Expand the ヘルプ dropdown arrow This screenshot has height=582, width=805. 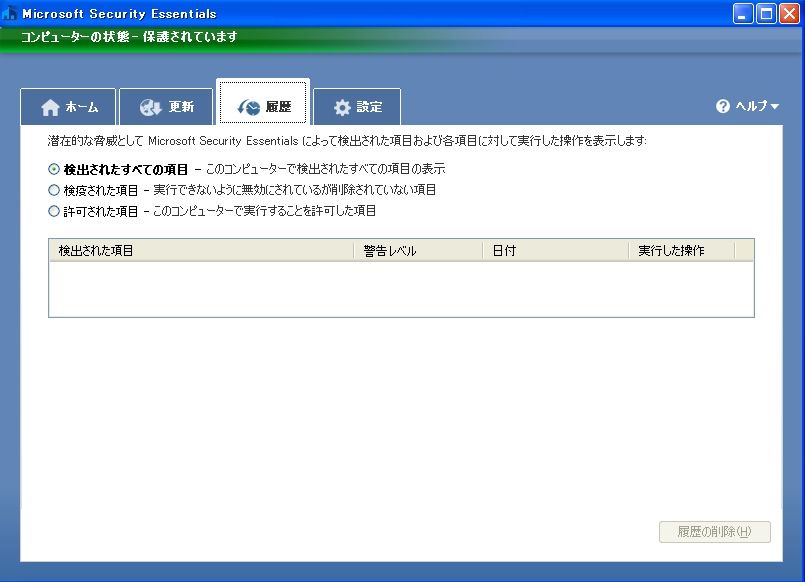click(x=775, y=107)
